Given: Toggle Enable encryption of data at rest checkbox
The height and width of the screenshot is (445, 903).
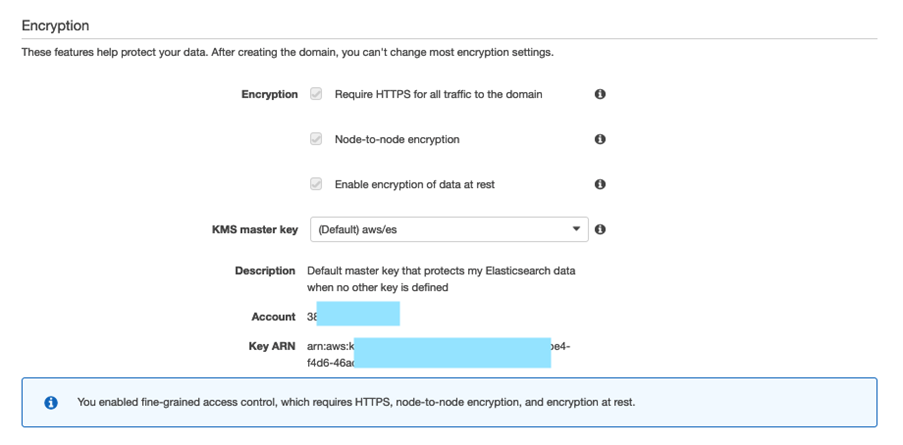Looking at the screenshot, I should click(x=316, y=184).
